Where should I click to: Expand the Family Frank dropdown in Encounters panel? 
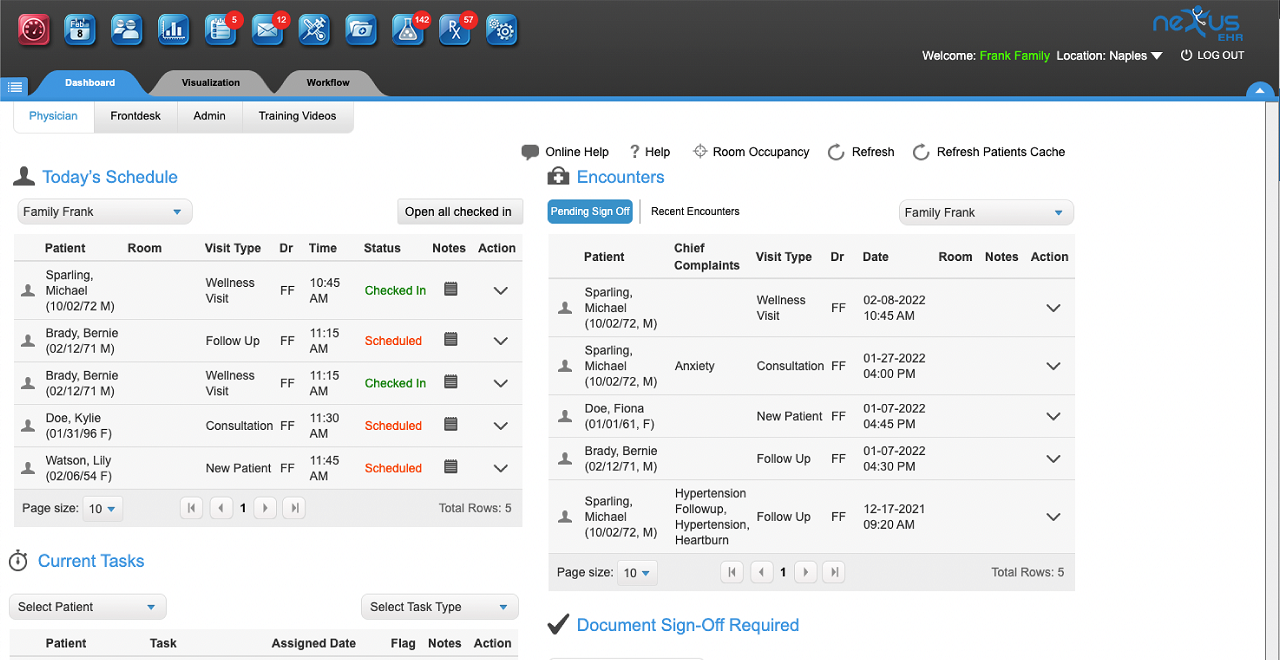point(986,212)
